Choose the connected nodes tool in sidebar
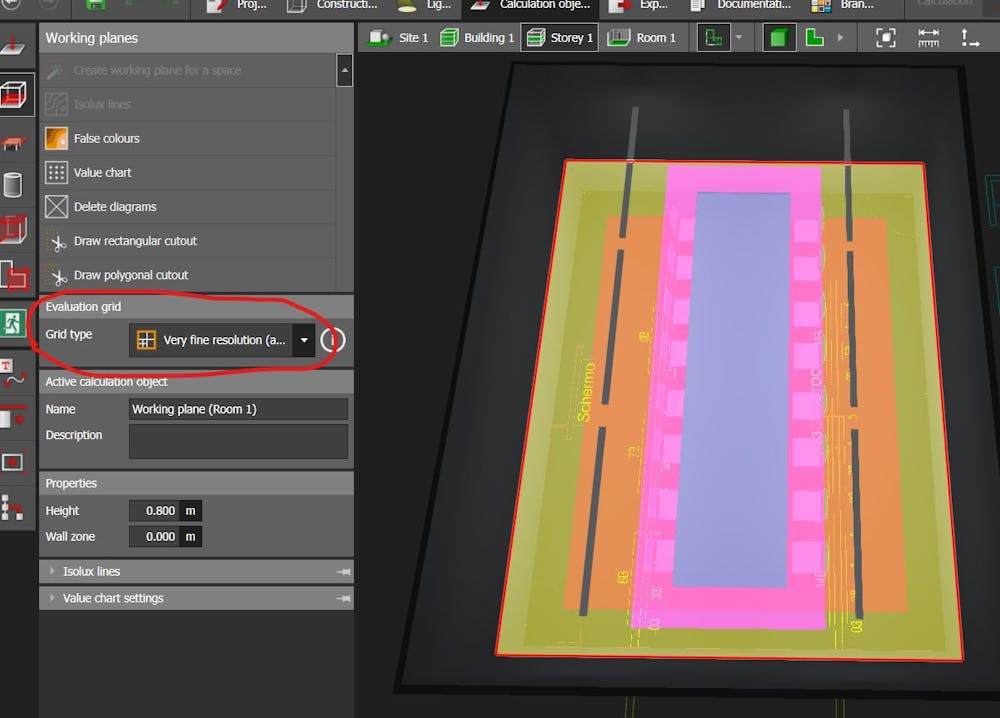 click(13, 508)
